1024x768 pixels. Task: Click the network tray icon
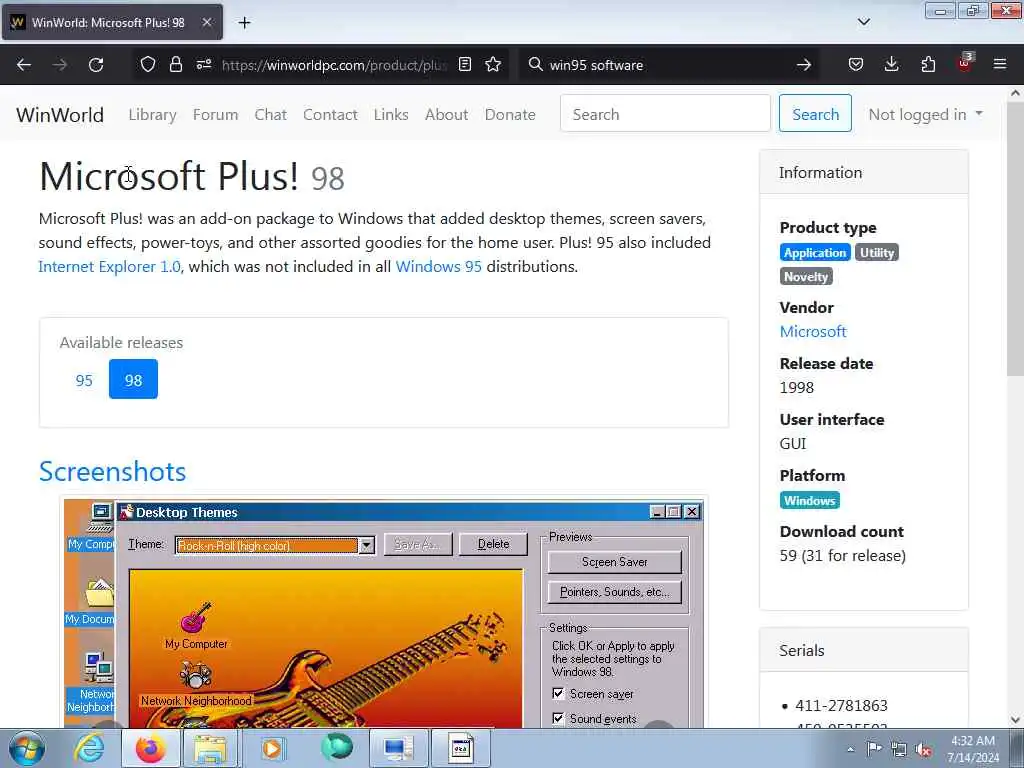(899, 749)
